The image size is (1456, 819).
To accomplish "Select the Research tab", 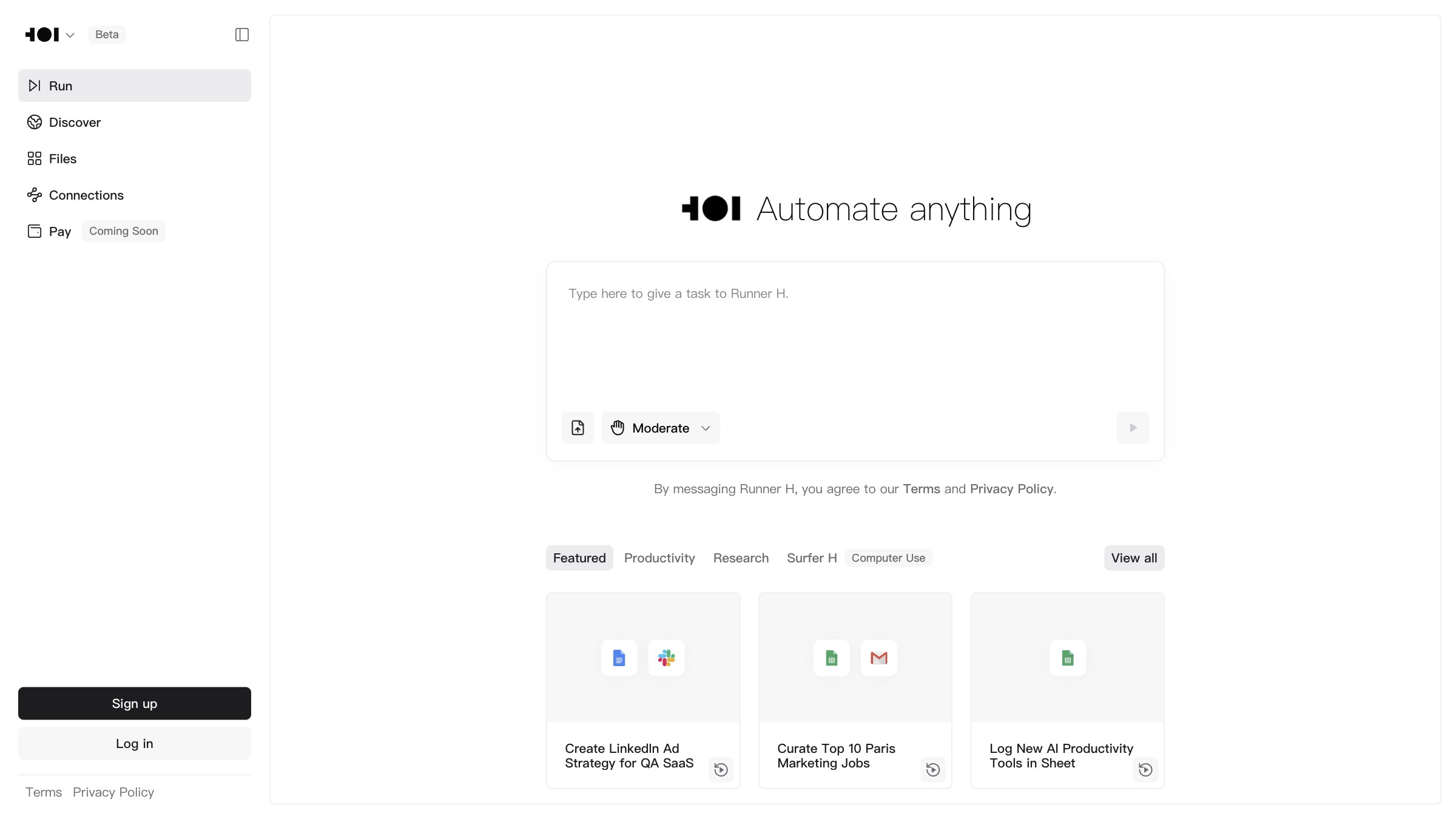I will coord(741,558).
